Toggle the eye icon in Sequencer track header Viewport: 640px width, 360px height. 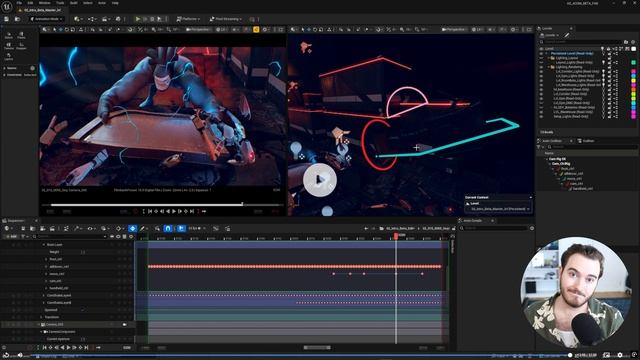118,236
